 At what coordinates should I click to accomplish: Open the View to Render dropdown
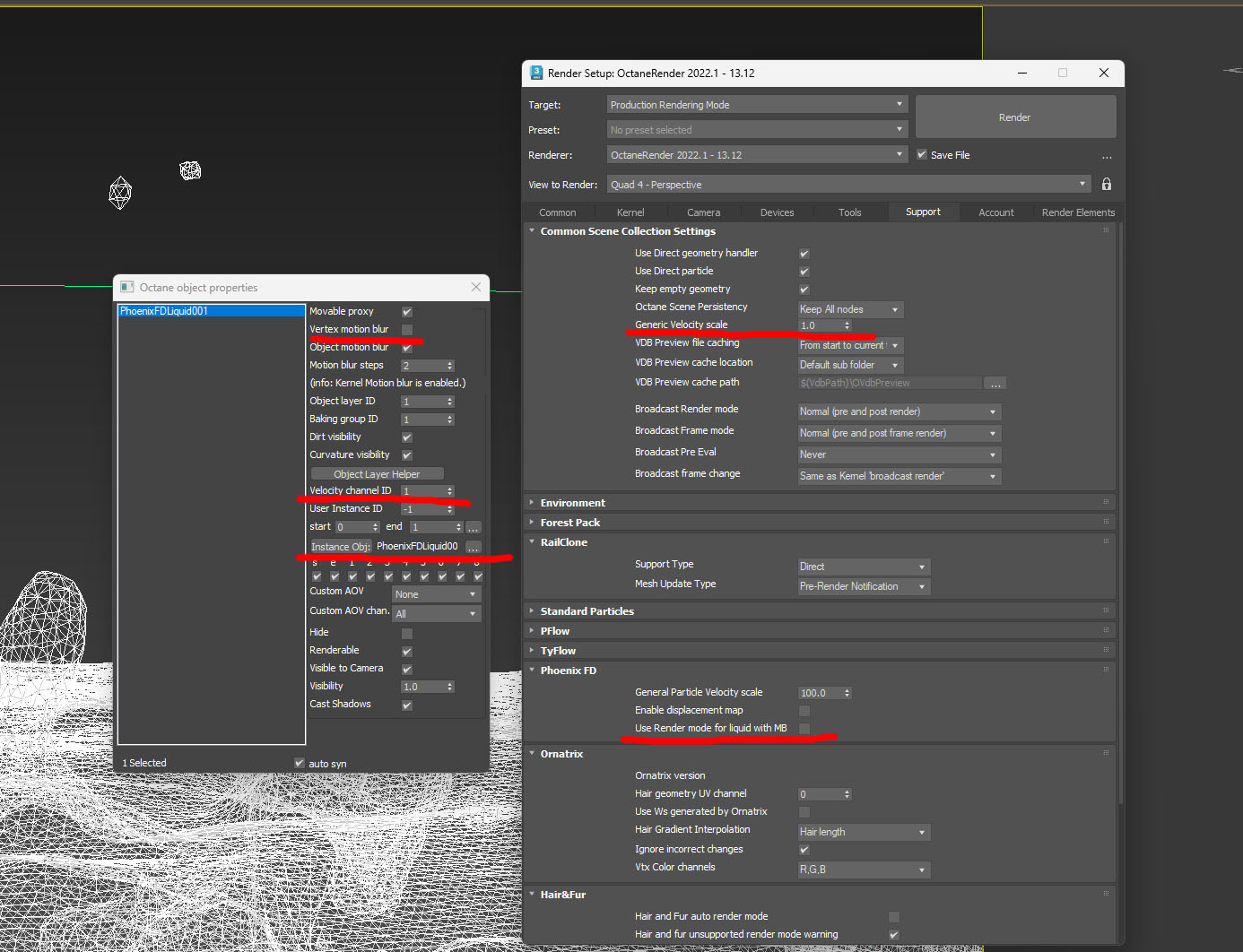point(849,185)
